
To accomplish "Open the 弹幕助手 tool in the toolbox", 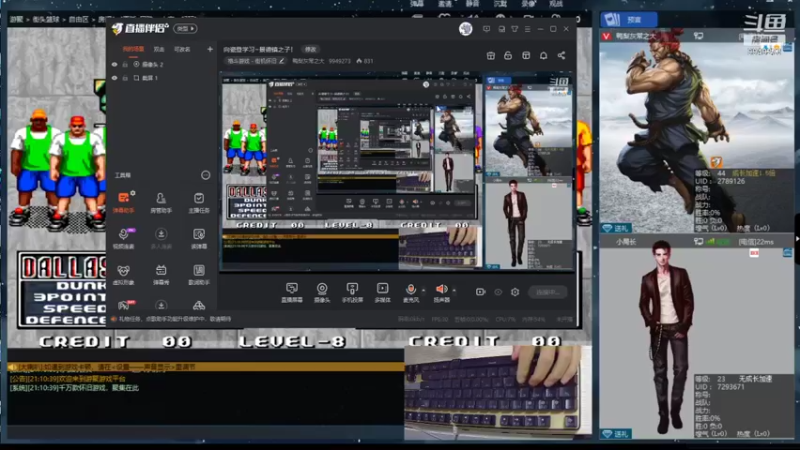I will pyautogui.click(x=123, y=202).
